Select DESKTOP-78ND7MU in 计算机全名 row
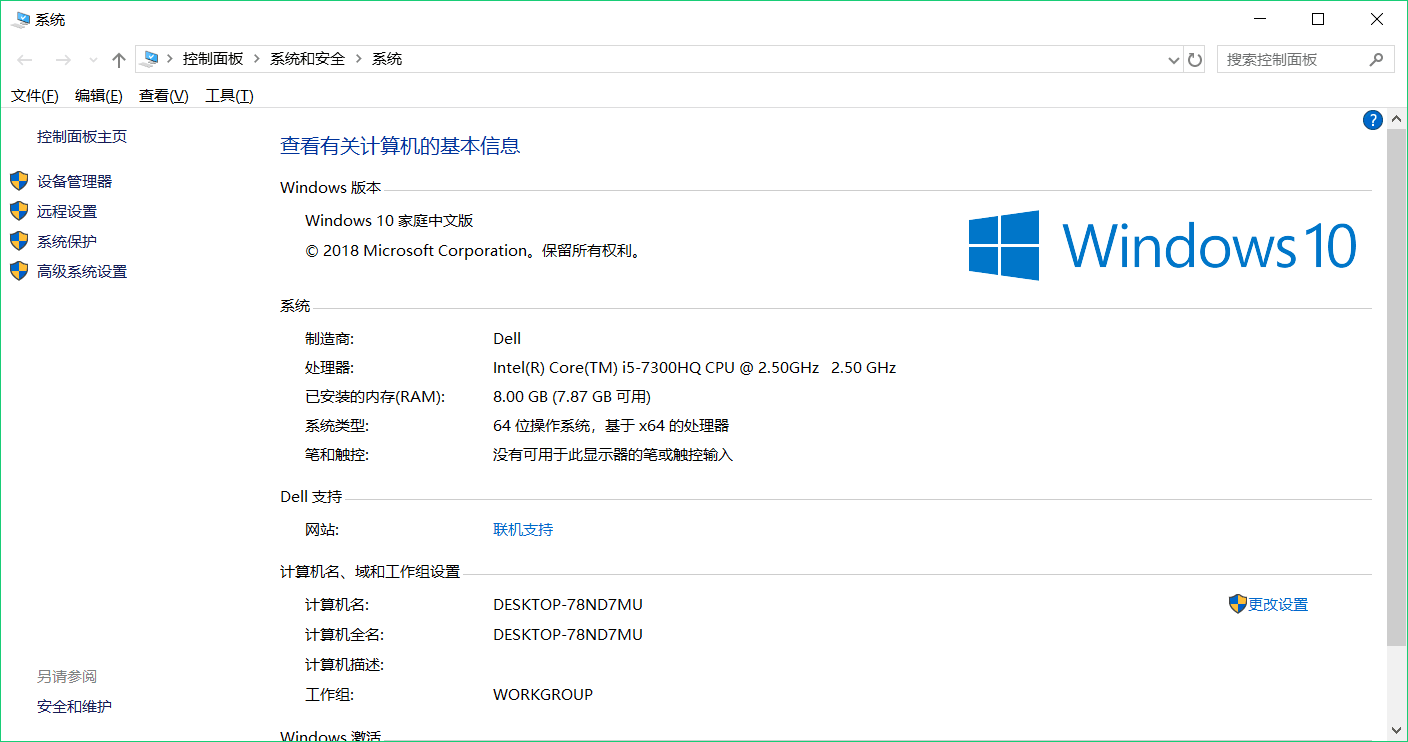 568,635
